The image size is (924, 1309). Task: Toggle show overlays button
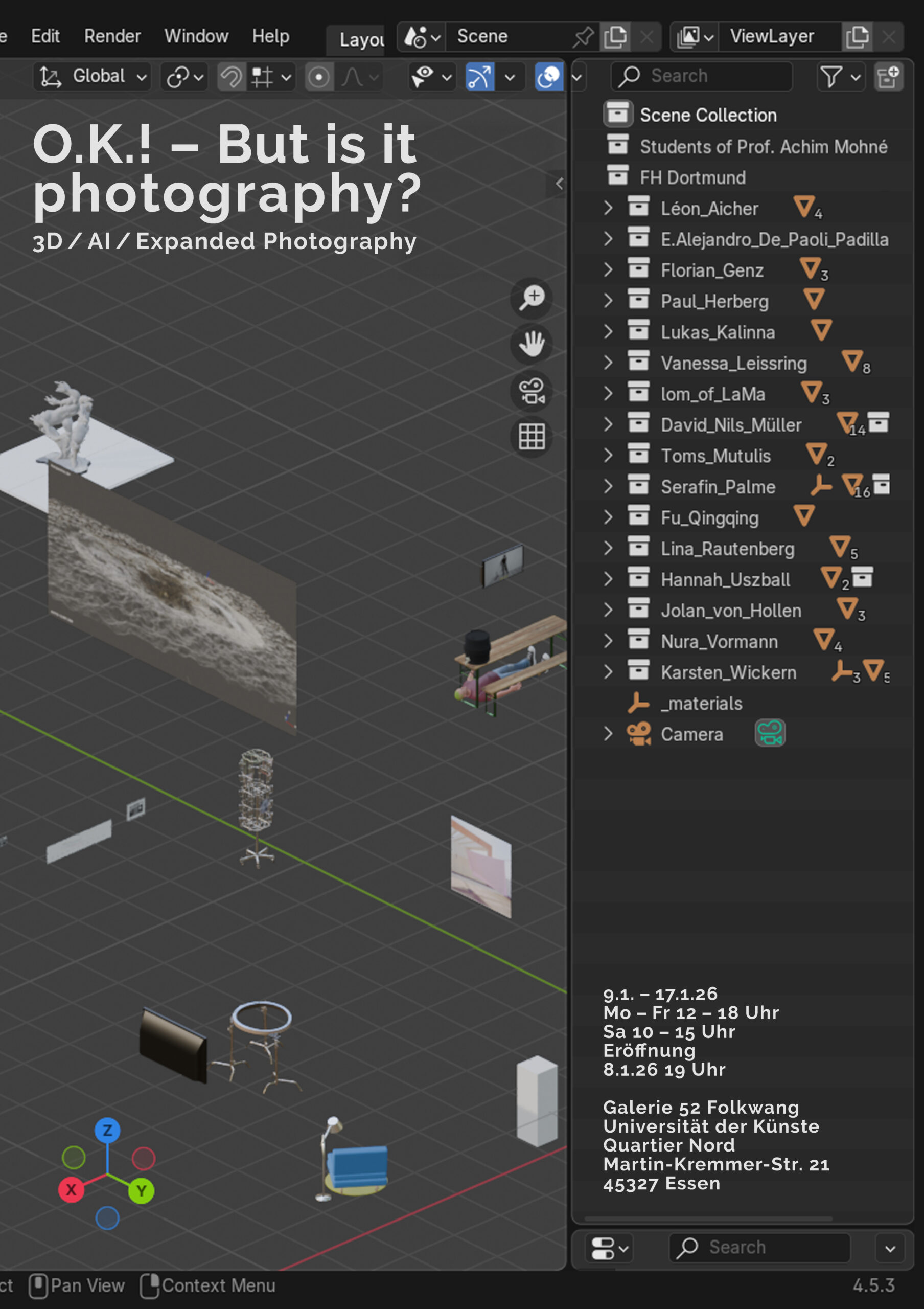tap(548, 76)
